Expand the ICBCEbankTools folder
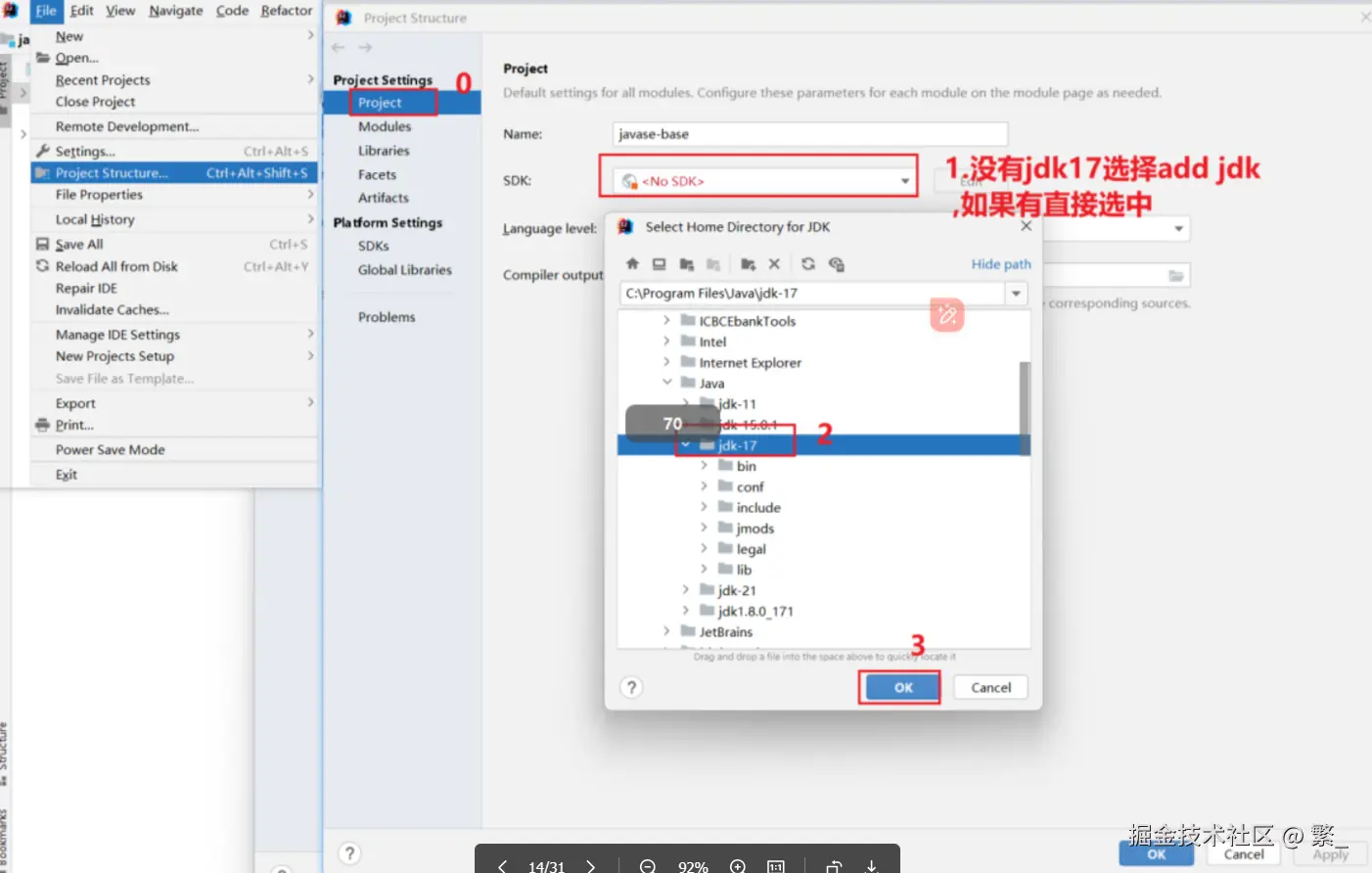This screenshot has width=1372, height=873. [x=666, y=320]
